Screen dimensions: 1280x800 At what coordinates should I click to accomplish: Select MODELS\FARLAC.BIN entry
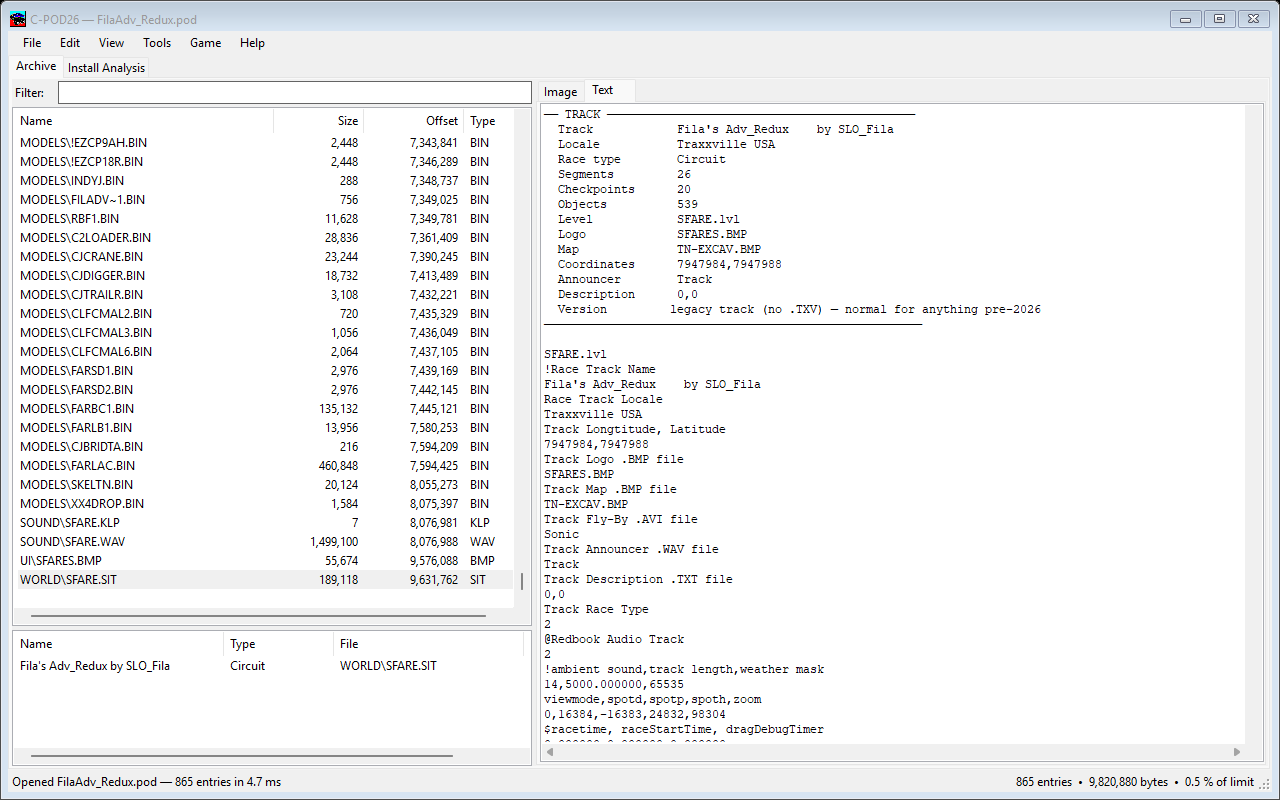tap(264, 466)
